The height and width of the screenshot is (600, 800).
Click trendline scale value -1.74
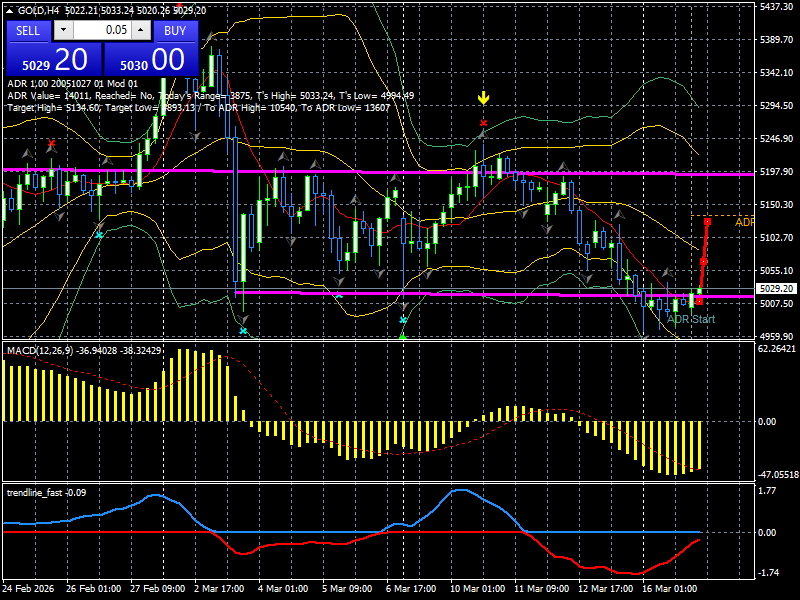click(768, 573)
